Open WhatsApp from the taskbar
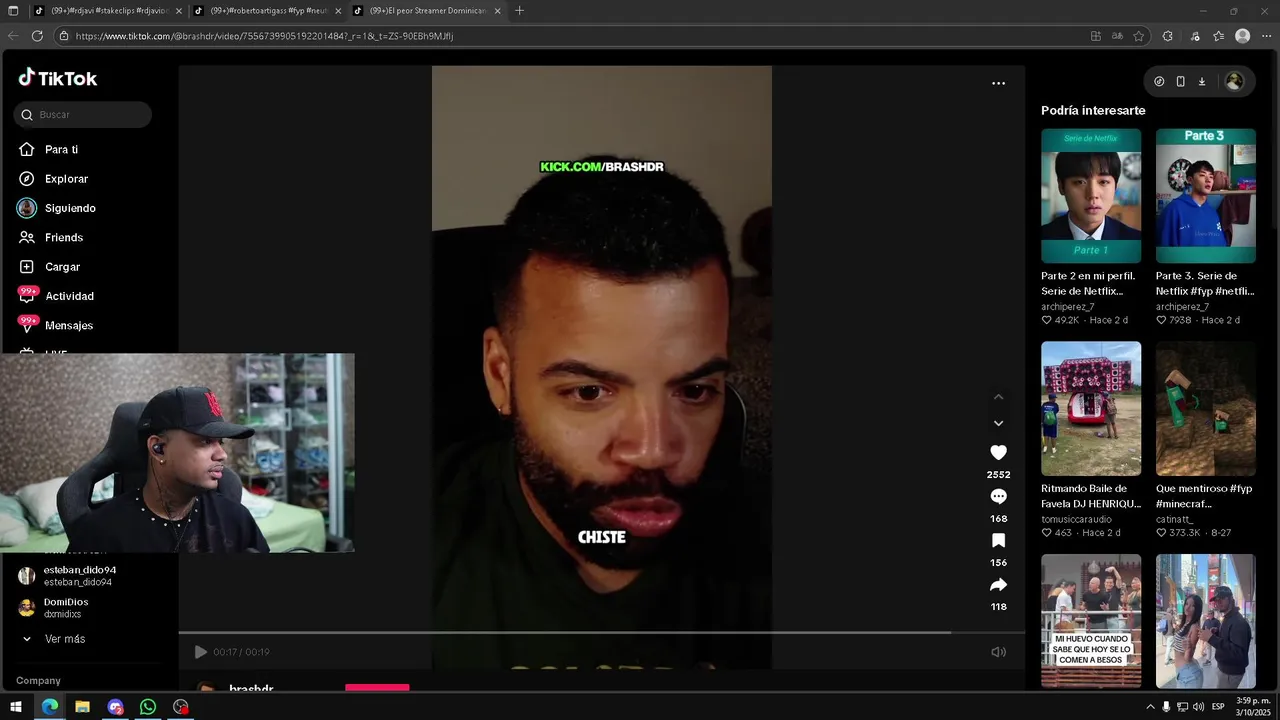The width and height of the screenshot is (1280, 720). [148, 707]
